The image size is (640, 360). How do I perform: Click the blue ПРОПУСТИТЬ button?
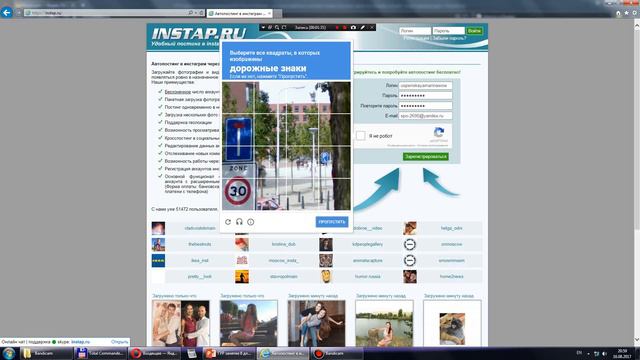332,222
